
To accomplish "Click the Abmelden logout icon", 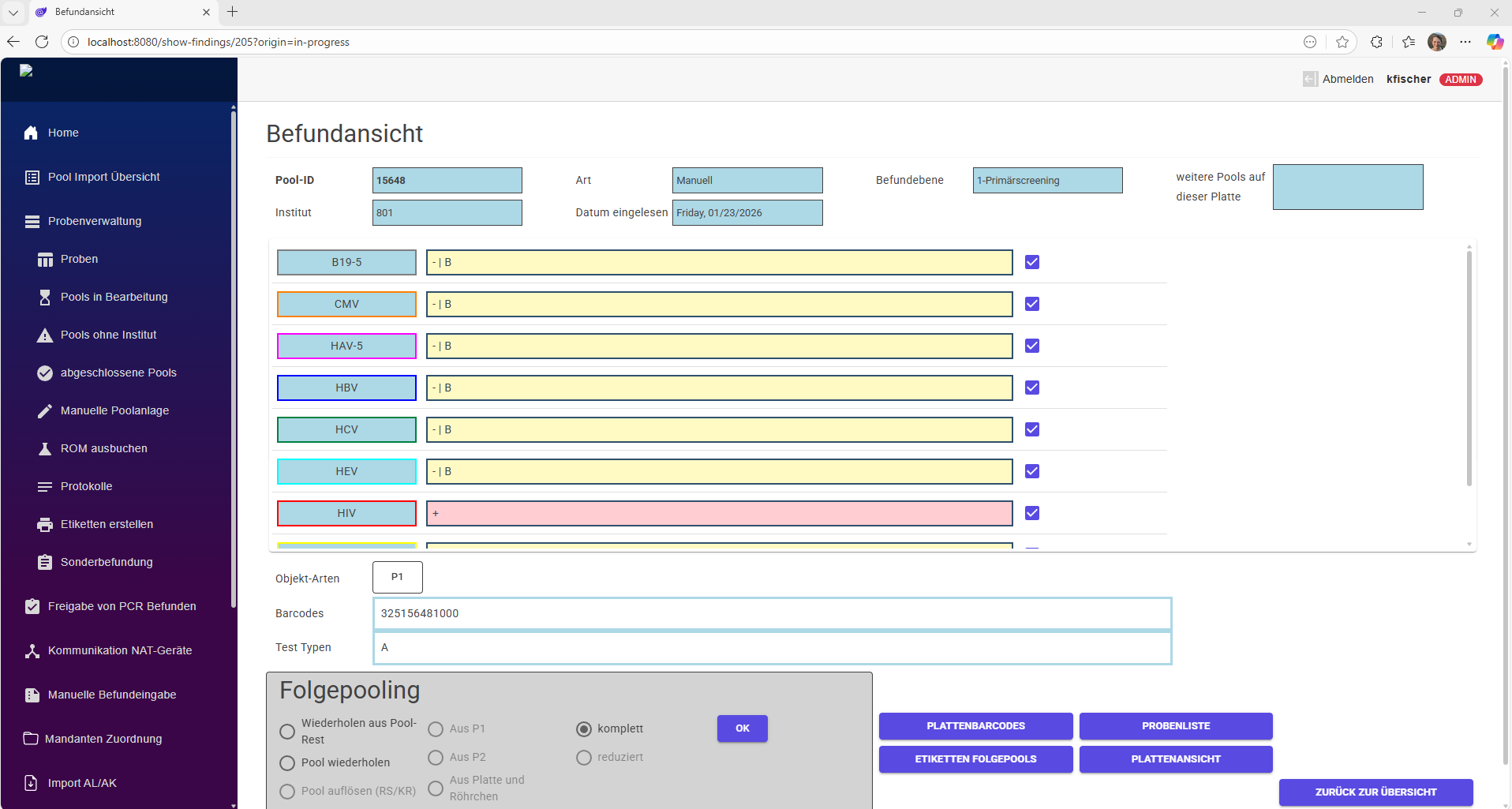I will (1310, 79).
